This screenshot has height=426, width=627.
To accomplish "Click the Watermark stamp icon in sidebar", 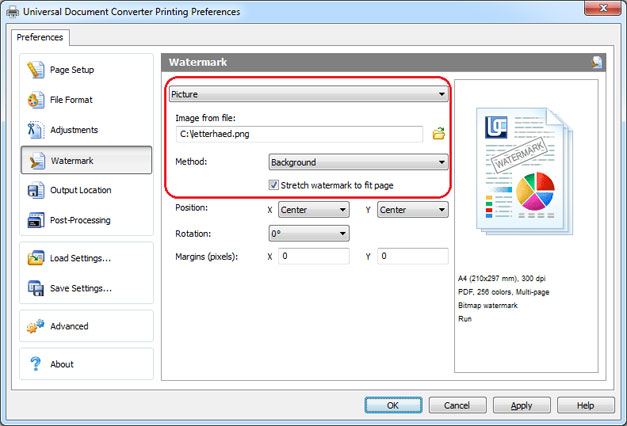I will click(x=37, y=161).
